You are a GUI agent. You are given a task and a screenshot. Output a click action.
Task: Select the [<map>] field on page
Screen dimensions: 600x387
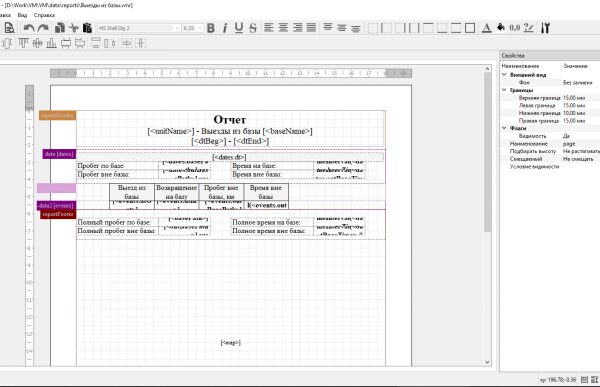230,343
